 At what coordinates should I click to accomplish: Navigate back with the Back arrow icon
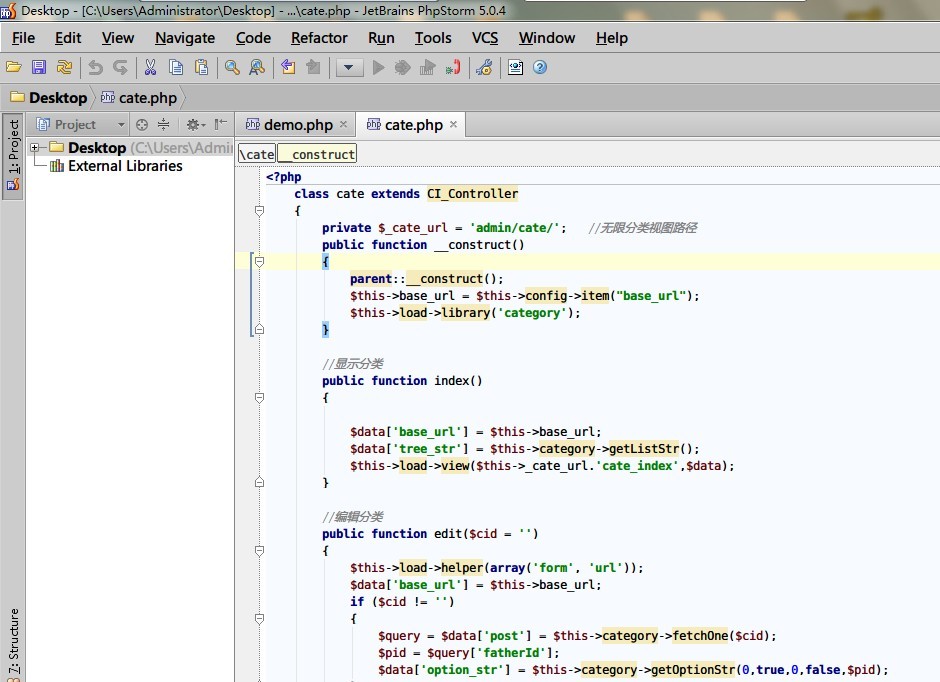coord(288,68)
